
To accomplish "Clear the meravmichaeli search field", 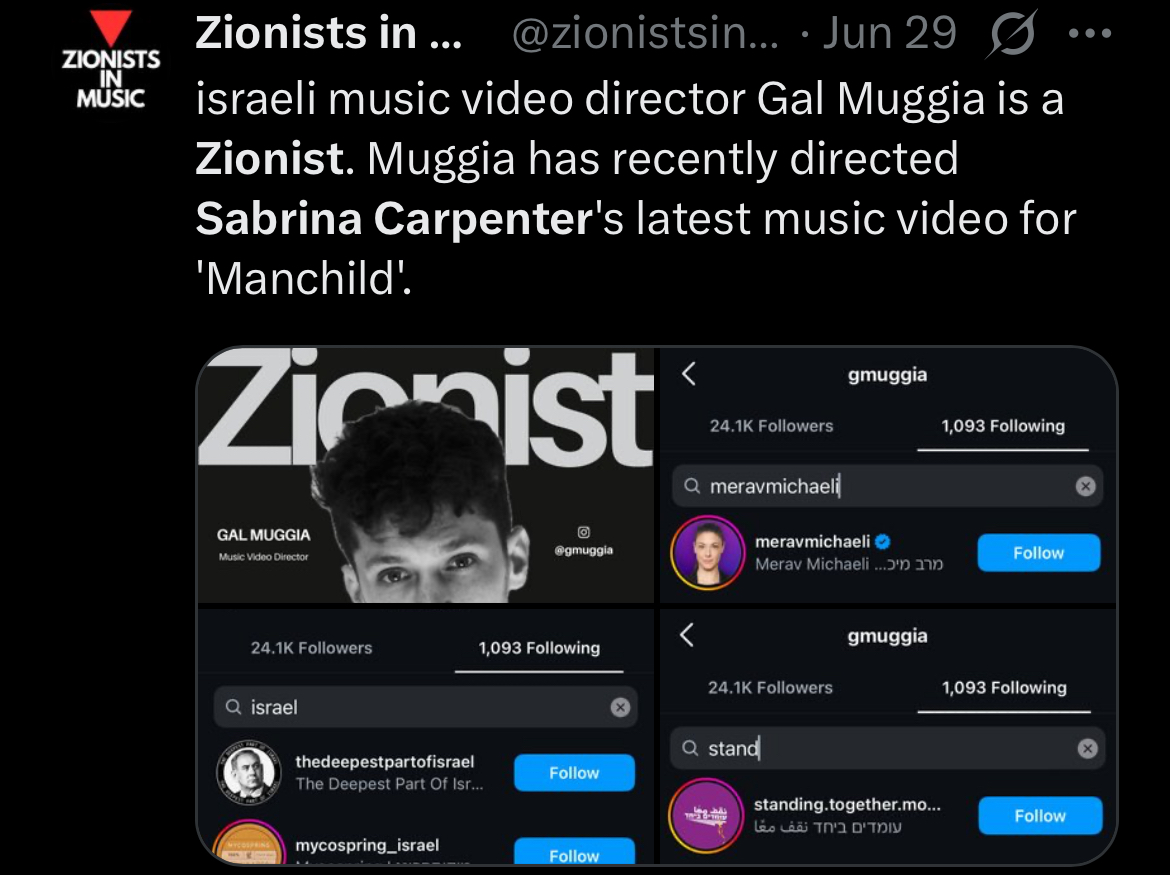I will (1085, 486).
